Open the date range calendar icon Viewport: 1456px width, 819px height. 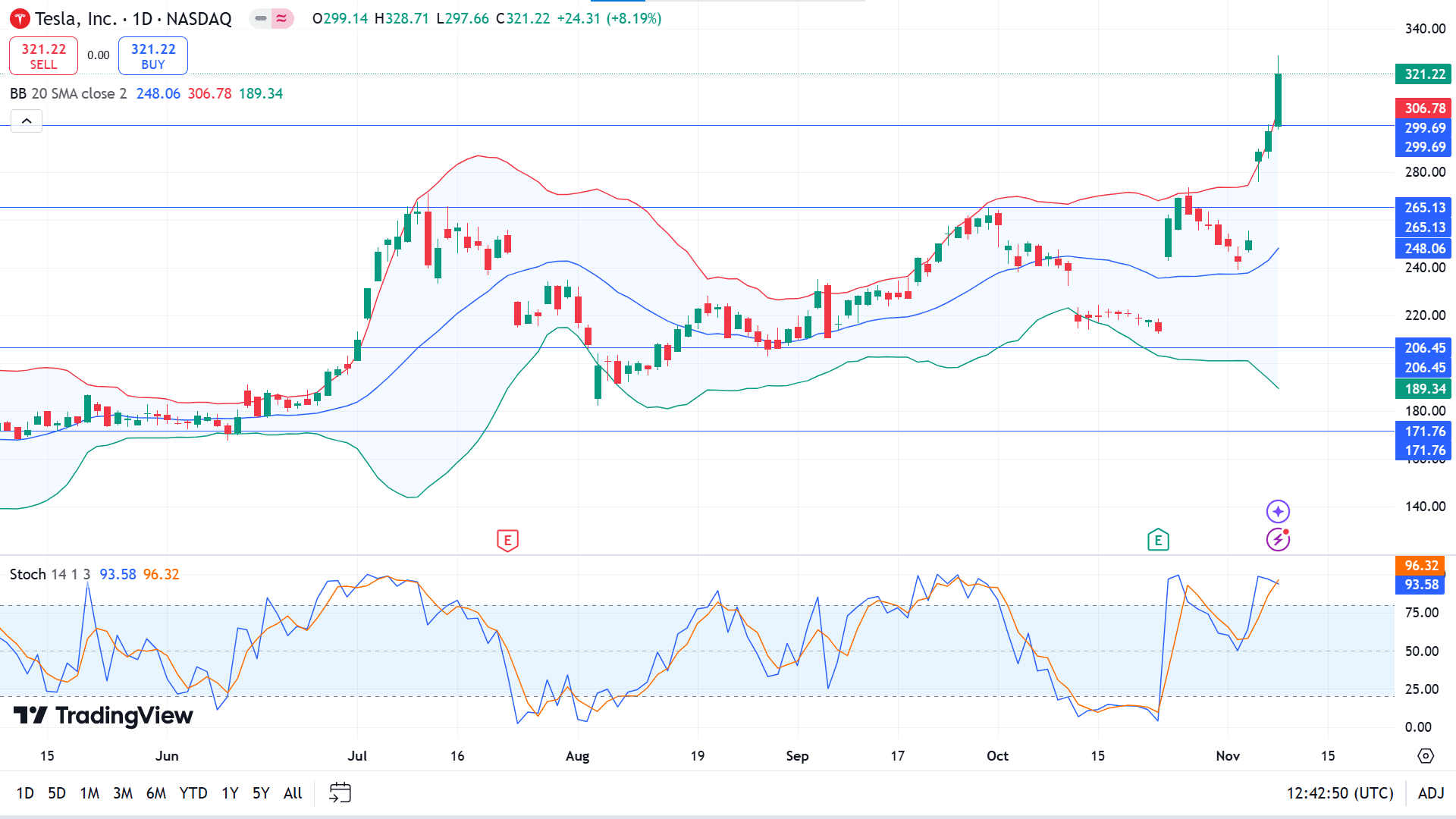point(340,792)
